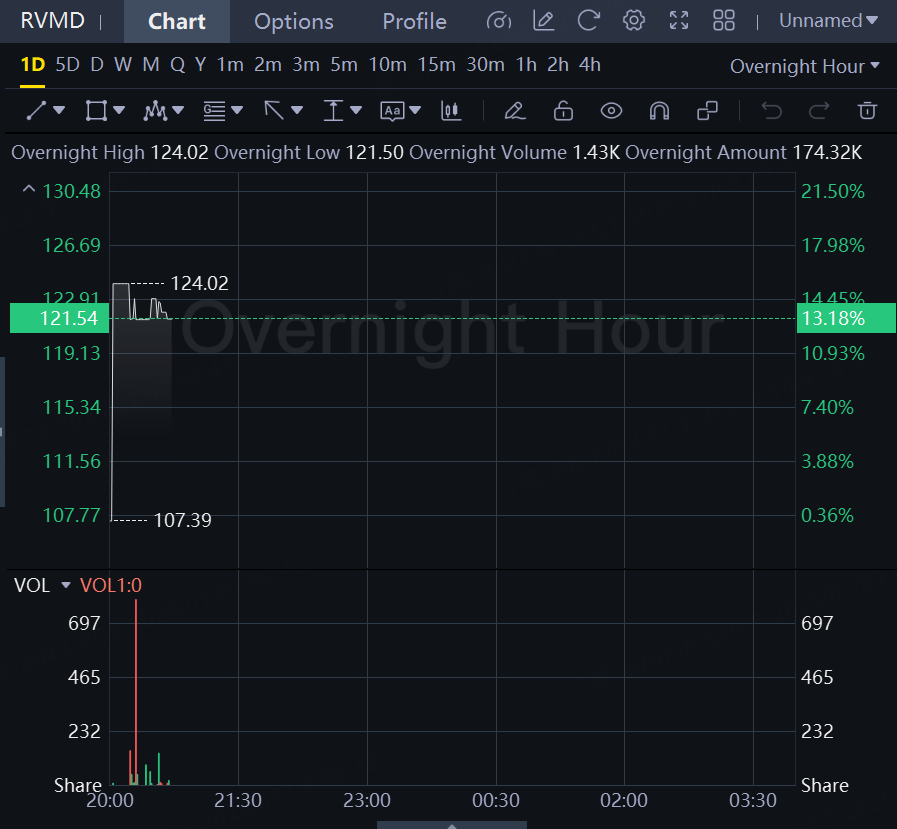Select the Fibonacci lines tool
This screenshot has width=897, height=829.
214,110
